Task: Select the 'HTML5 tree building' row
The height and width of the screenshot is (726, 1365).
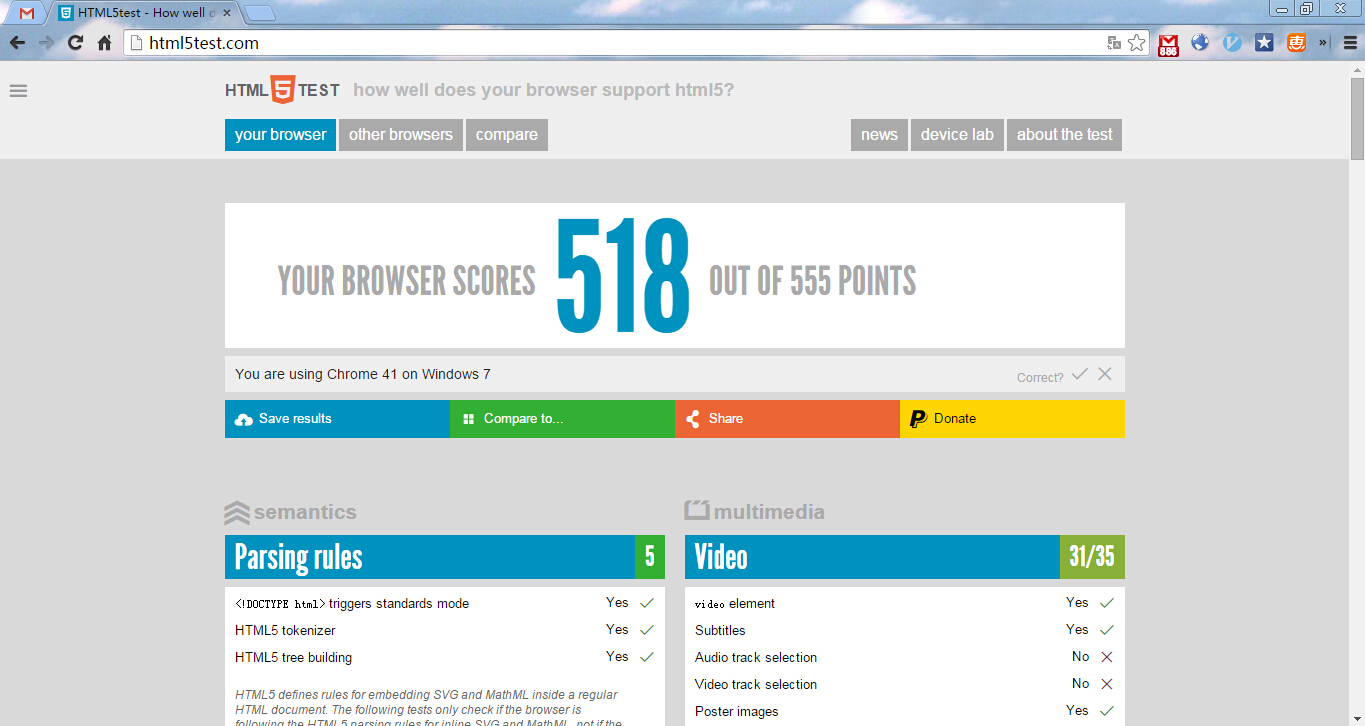Action: (445, 657)
